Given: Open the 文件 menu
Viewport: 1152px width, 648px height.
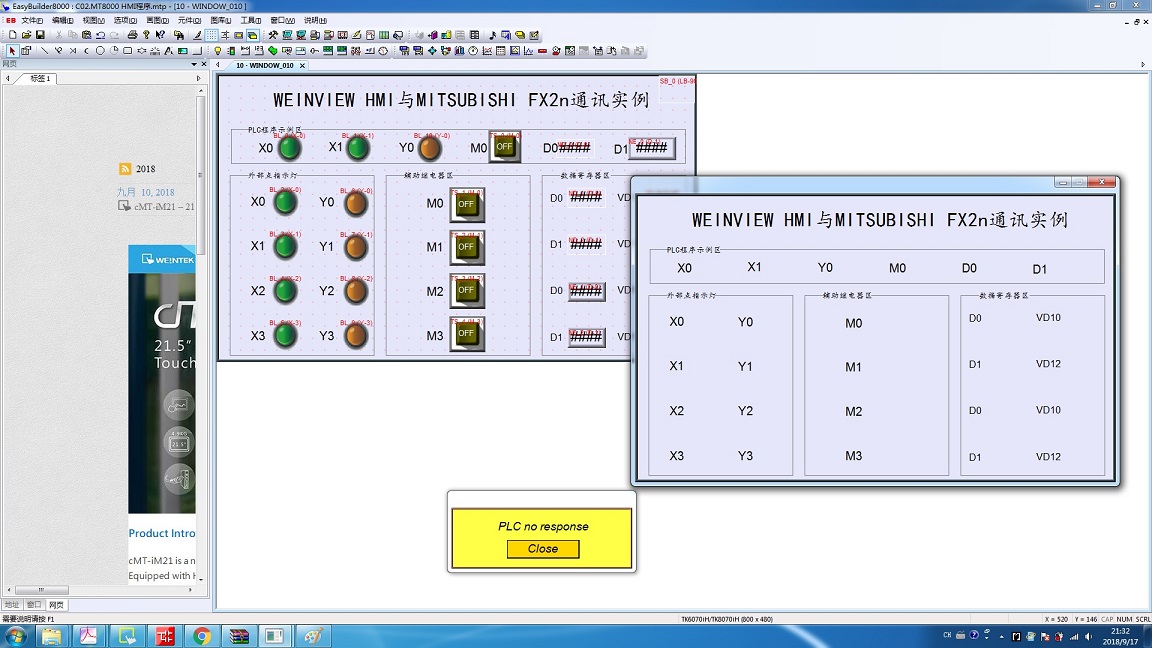Looking at the screenshot, I should [x=32, y=20].
